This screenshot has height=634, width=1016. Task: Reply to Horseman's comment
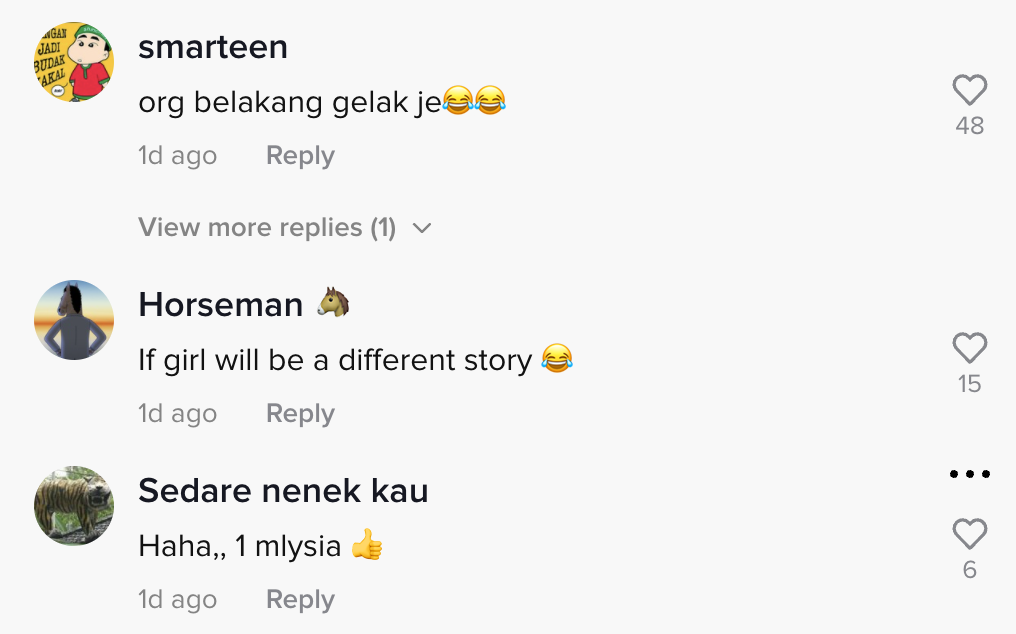click(300, 414)
